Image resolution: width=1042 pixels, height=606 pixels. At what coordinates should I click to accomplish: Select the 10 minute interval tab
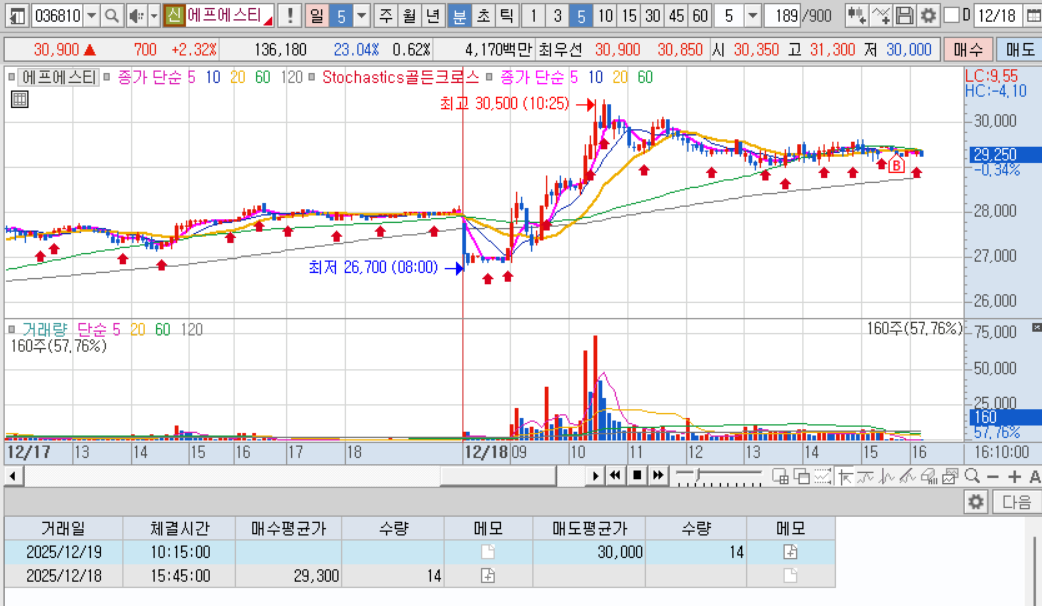605,15
